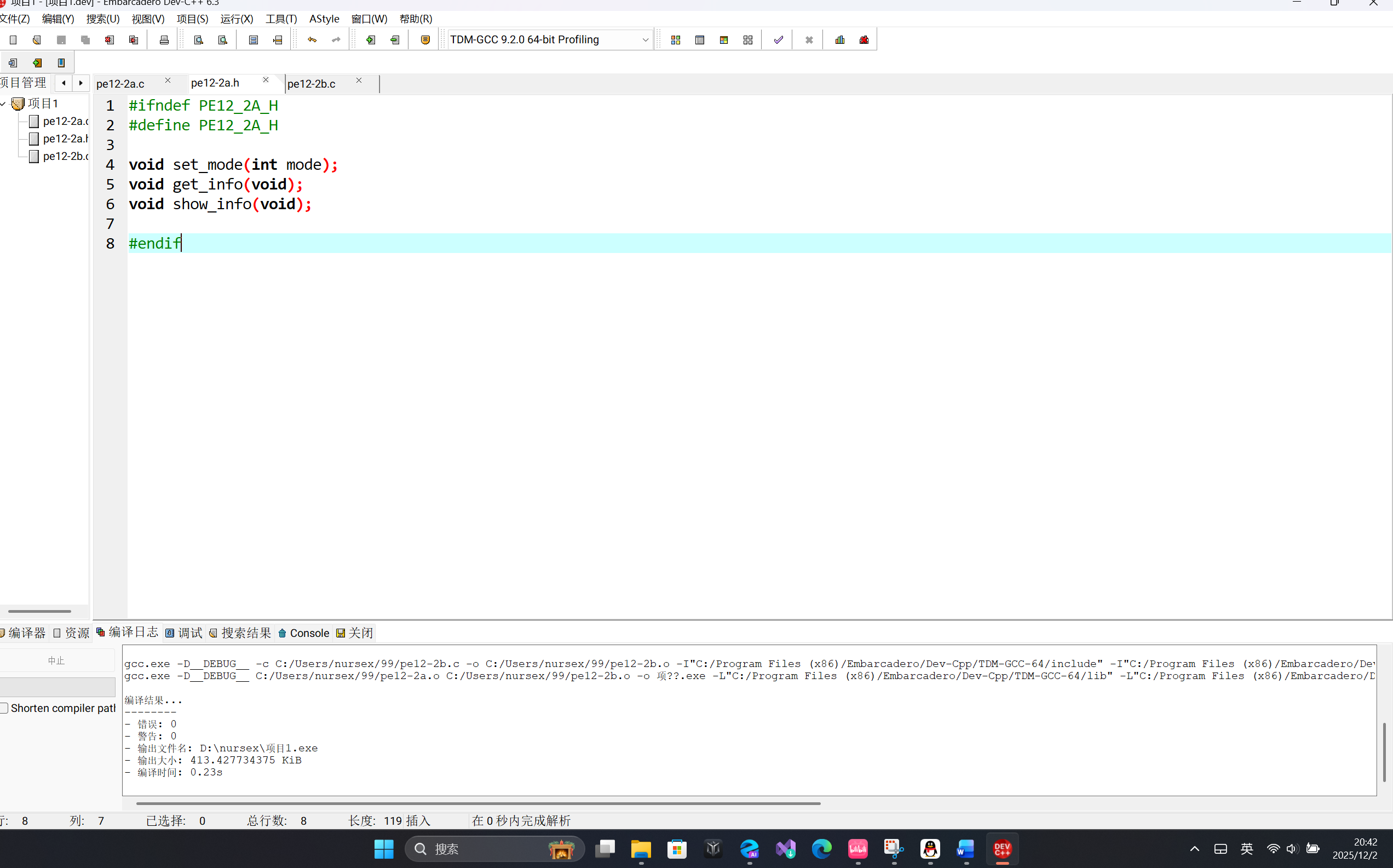Click the Syntax check checkmark icon
1393x868 pixels.
tap(778, 39)
